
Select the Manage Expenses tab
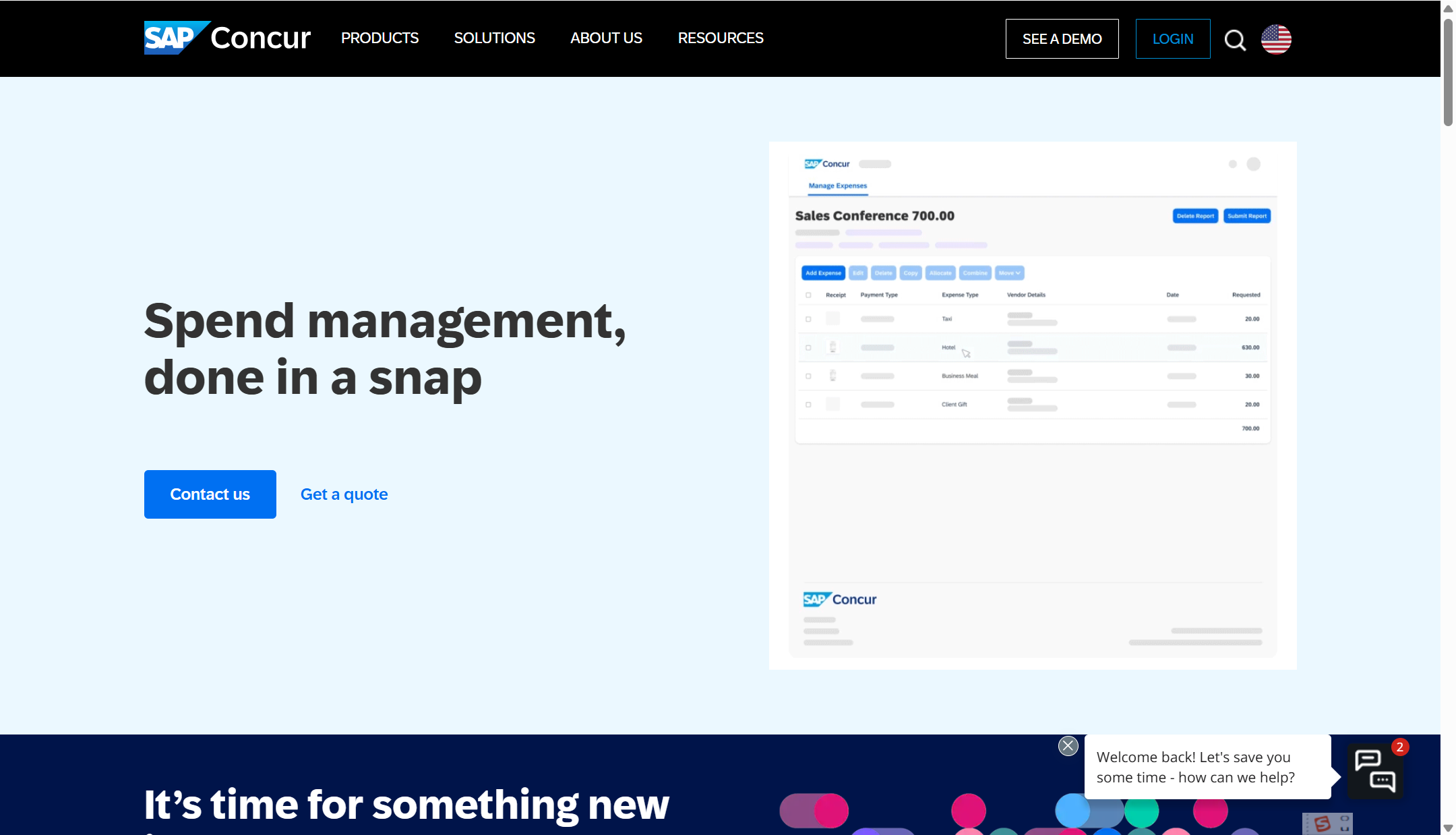[x=837, y=185]
